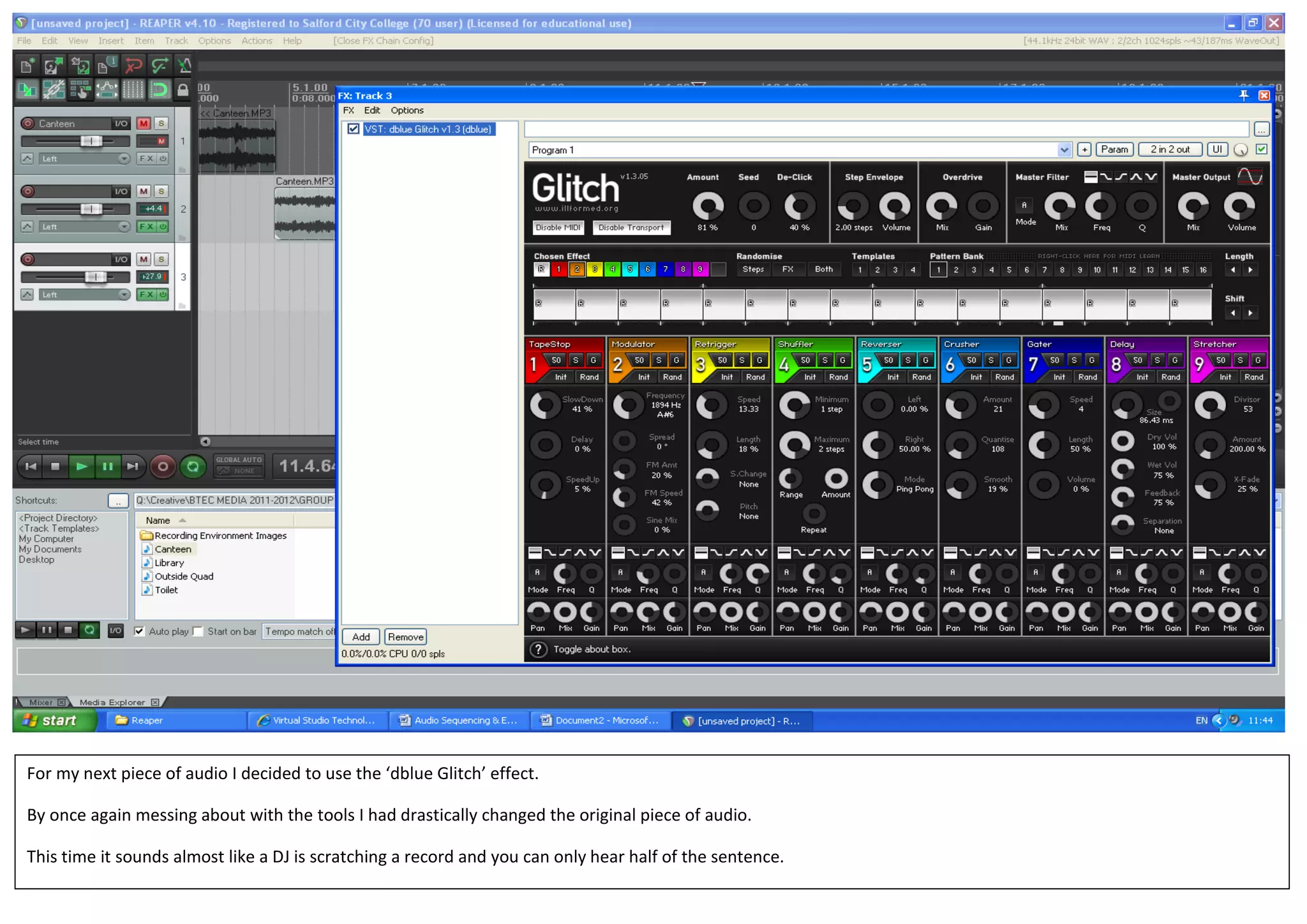This screenshot has width=1307, height=924.
Task: Click the Shift left arrow stepper
Action: (1233, 313)
